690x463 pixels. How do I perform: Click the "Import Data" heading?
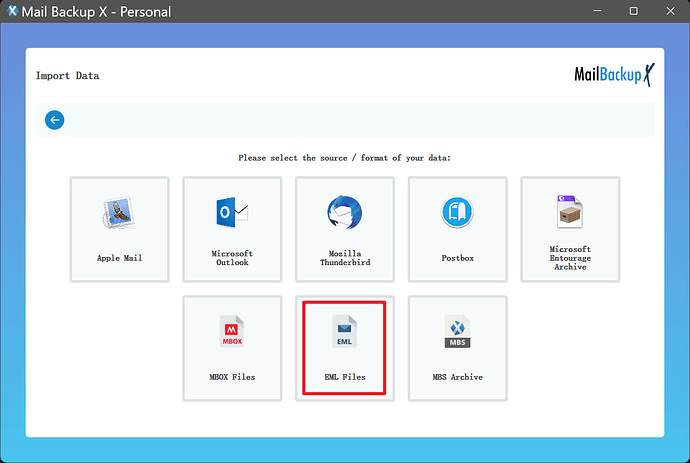tap(67, 76)
